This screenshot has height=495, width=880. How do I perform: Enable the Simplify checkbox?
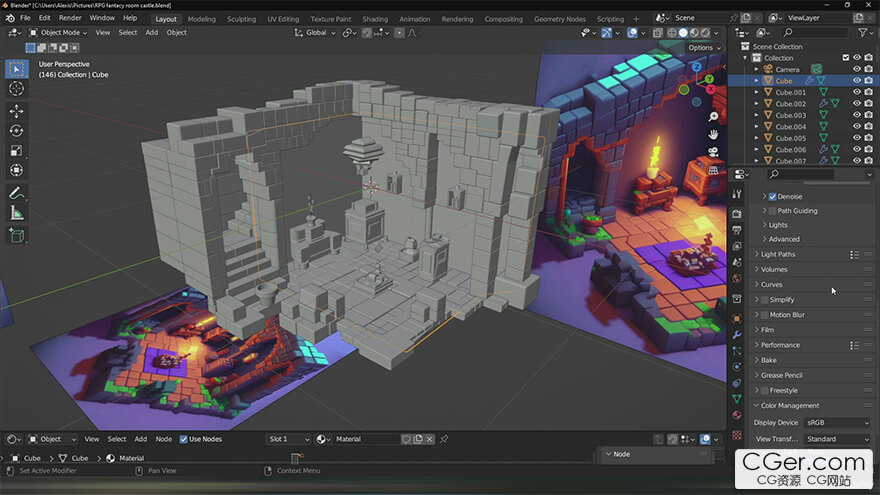pyautogui.click(x=764, y=300)
